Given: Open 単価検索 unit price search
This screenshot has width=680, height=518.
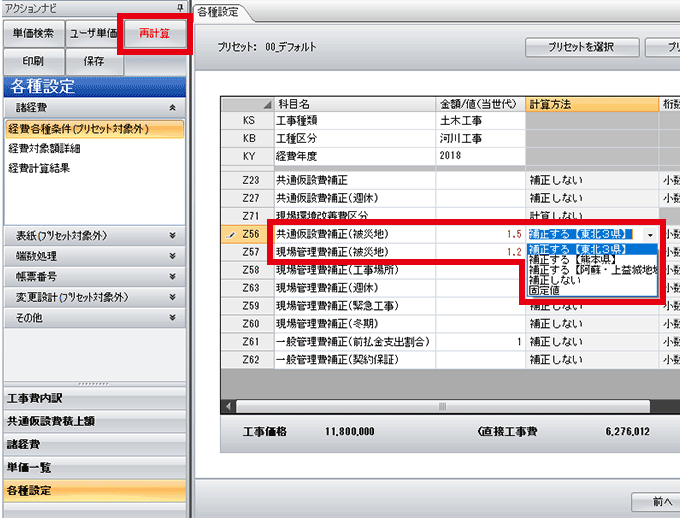Looking at the screenshot, I should point(32,33).
